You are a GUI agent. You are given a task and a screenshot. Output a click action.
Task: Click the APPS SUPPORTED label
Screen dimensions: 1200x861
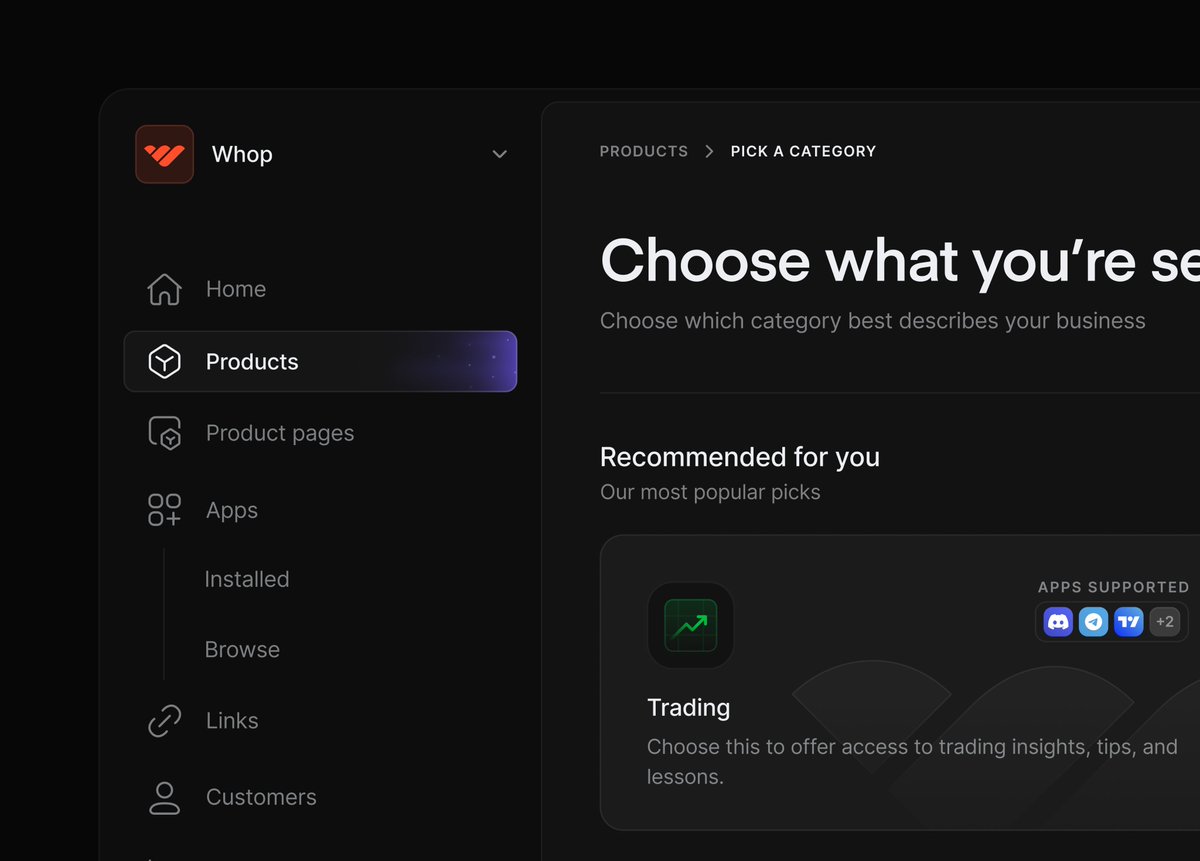pyautogui.click(x=1114, y=587)
